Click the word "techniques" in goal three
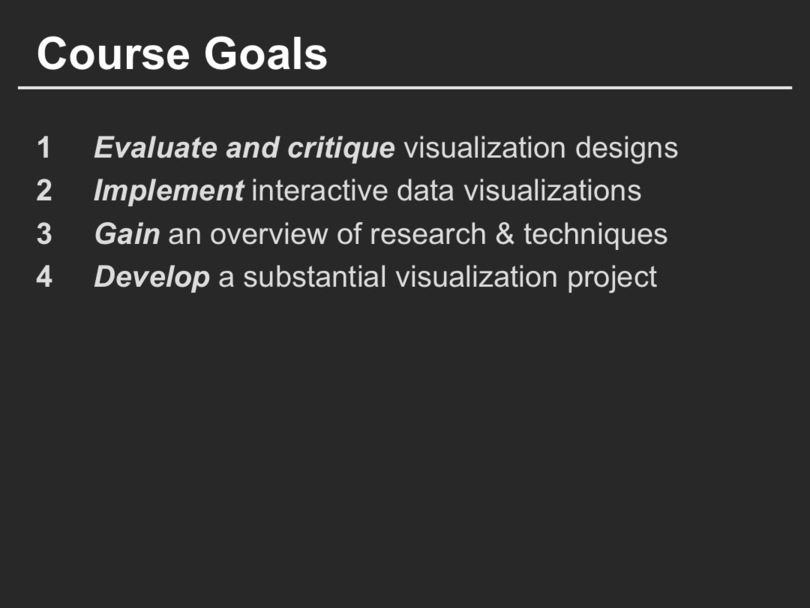This screenshot has height=608, width=810. point(595,234)
